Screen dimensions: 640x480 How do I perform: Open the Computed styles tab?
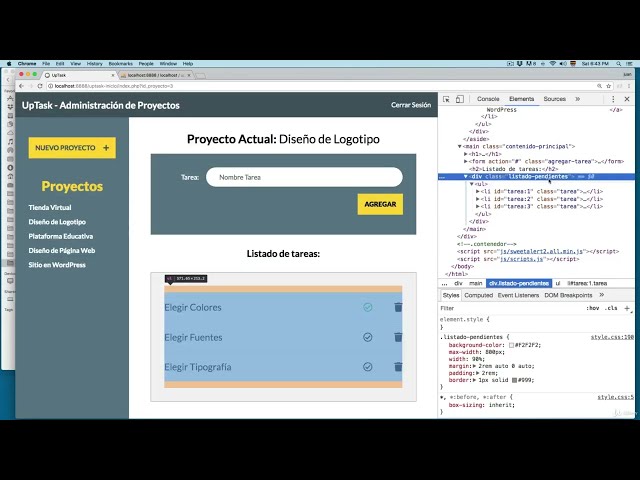(x=478, y=295)
